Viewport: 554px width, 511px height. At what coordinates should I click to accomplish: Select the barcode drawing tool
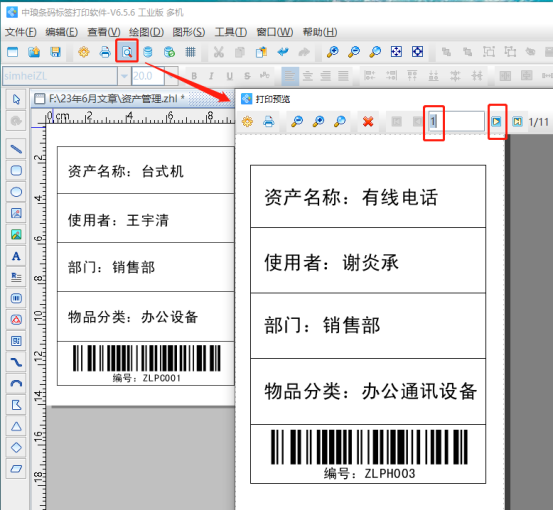pyautogui.click(x=16, y=298)
